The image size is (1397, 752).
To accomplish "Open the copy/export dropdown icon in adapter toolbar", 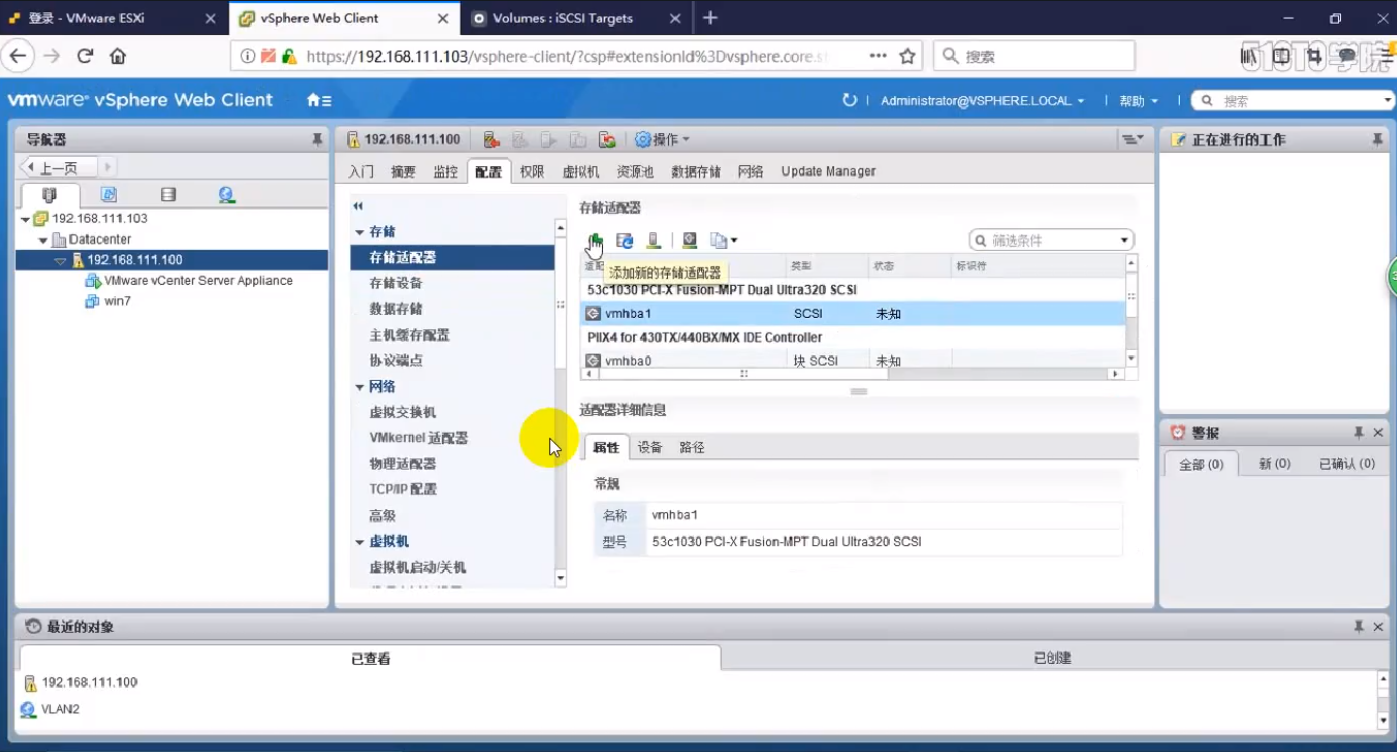I will pyautogui.click(x=723, y=240).
